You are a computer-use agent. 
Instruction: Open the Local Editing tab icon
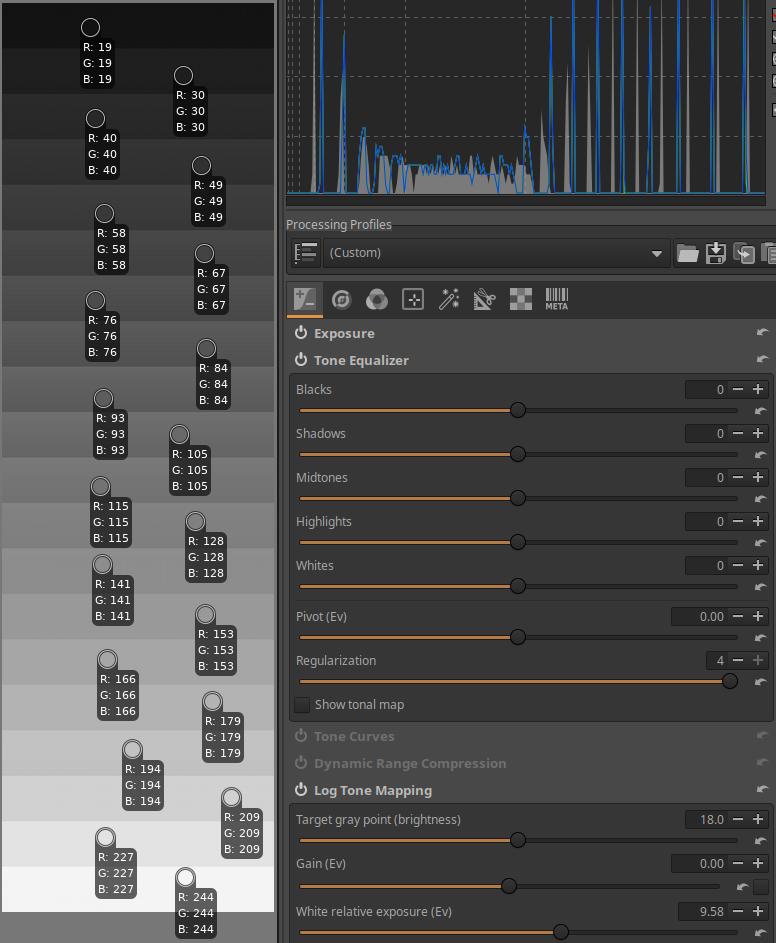[x=413, y=299]
